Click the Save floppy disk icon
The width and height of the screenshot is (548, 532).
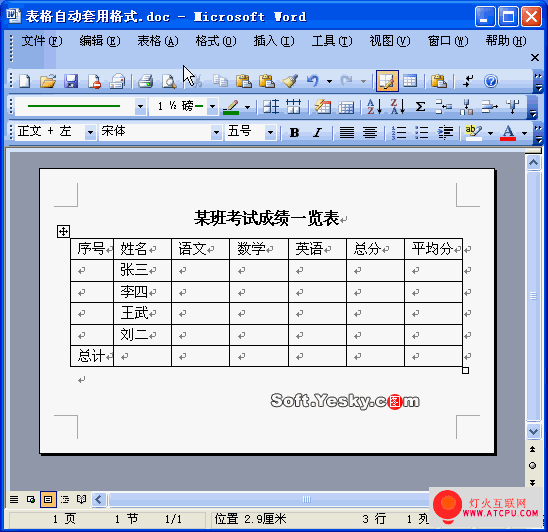71,81
